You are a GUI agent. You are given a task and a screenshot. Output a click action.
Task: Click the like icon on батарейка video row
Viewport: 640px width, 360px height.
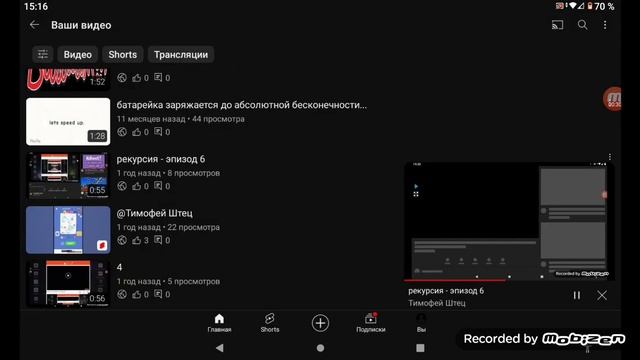click(x=136, y=132)
